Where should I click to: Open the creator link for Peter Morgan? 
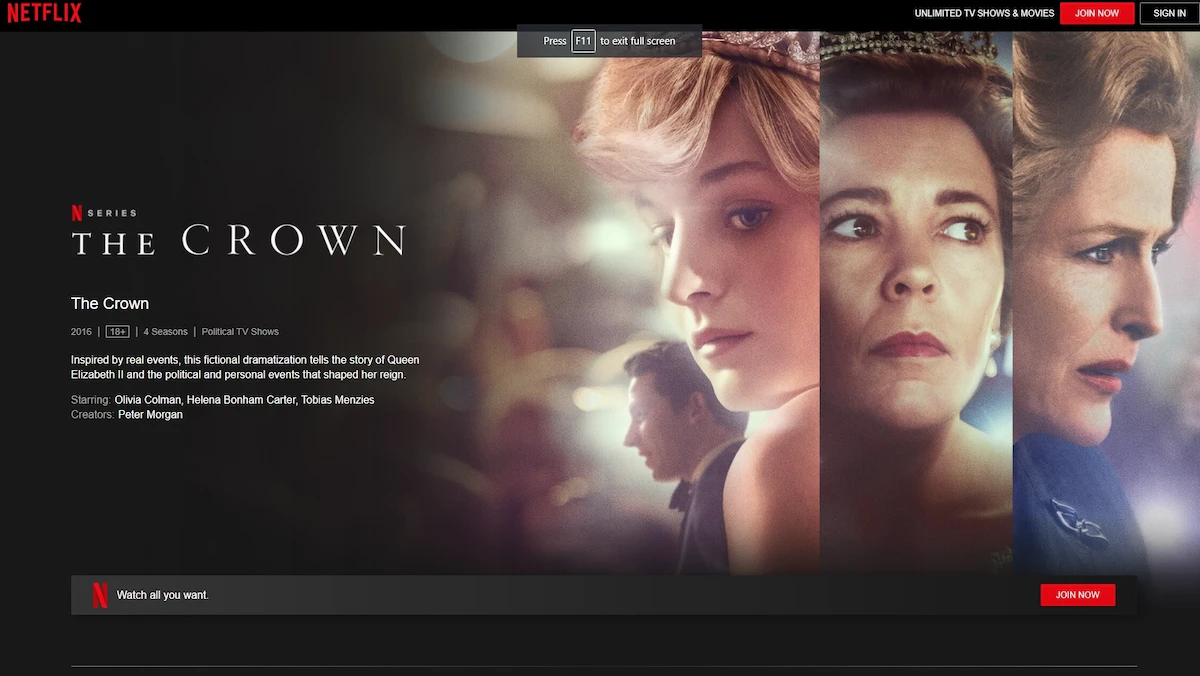coord(150,415)
